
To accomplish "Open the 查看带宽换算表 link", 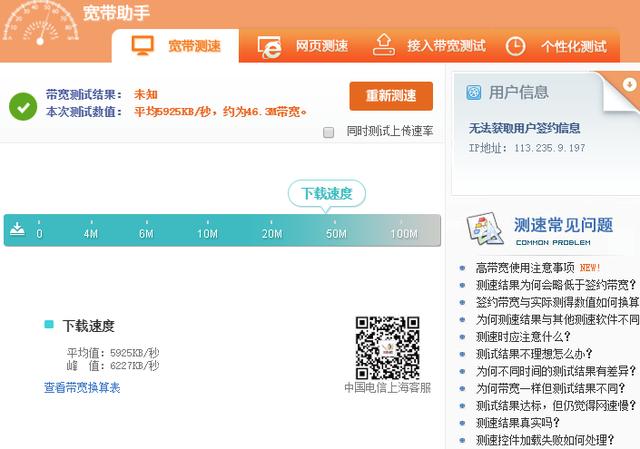I will [x=82, y=387].
